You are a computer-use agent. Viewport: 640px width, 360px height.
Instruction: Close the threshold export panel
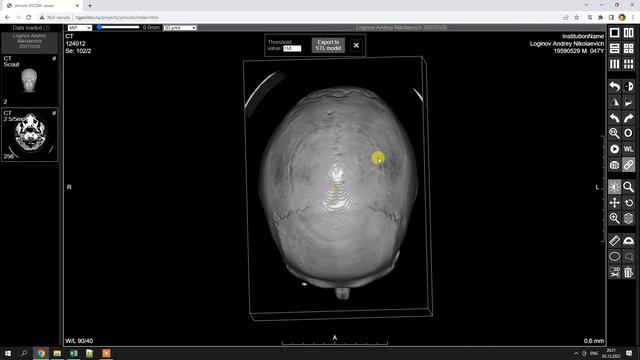click(356, 45)
